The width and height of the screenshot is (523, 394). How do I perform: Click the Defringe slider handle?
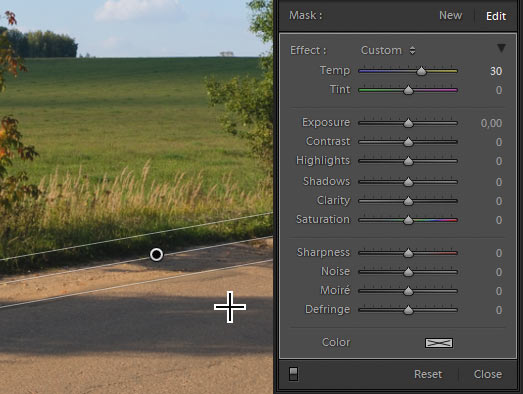408,310
